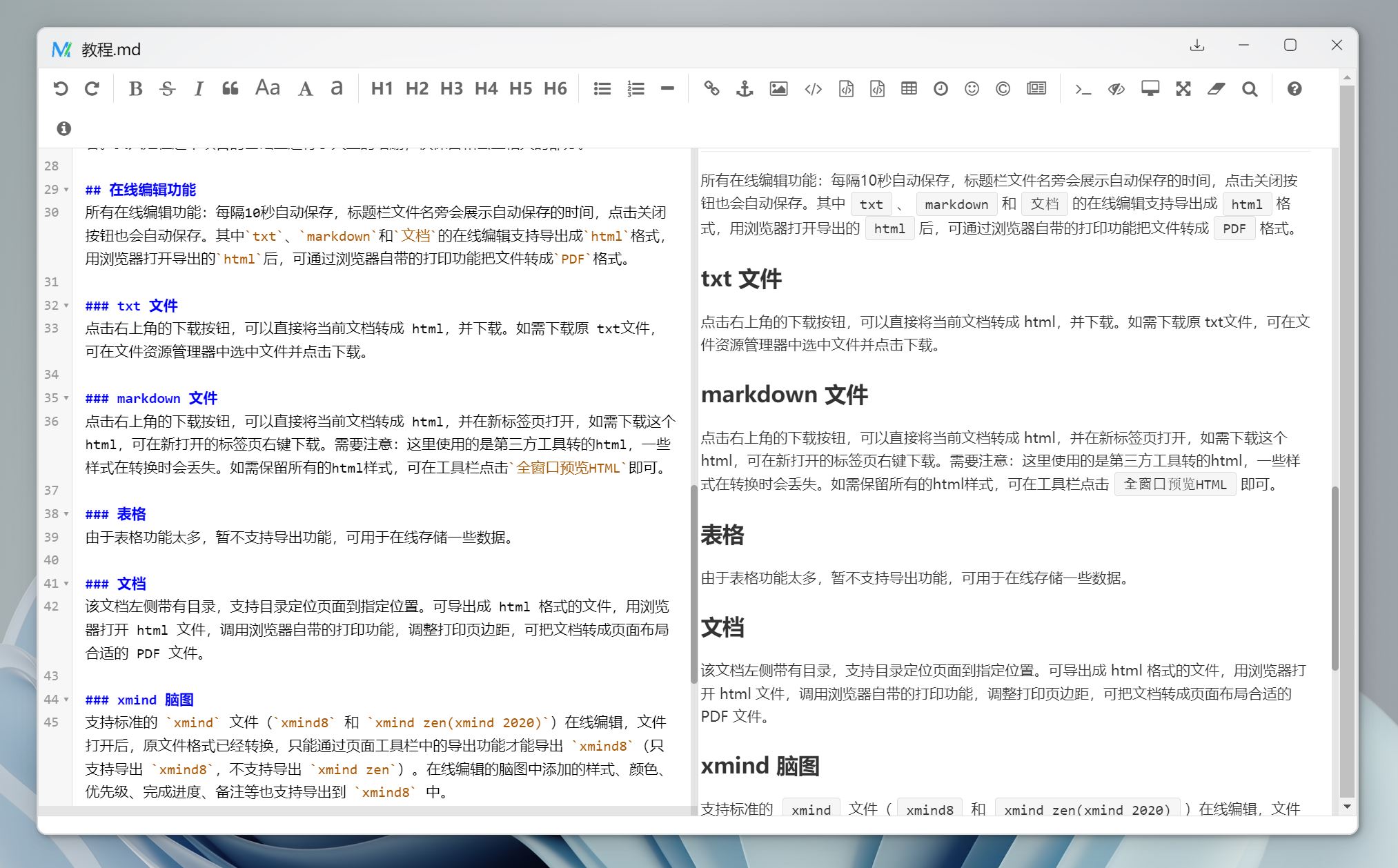1398x868 pixels.
Task: Download the document with the top-right icon
Action: point(1197,45)
